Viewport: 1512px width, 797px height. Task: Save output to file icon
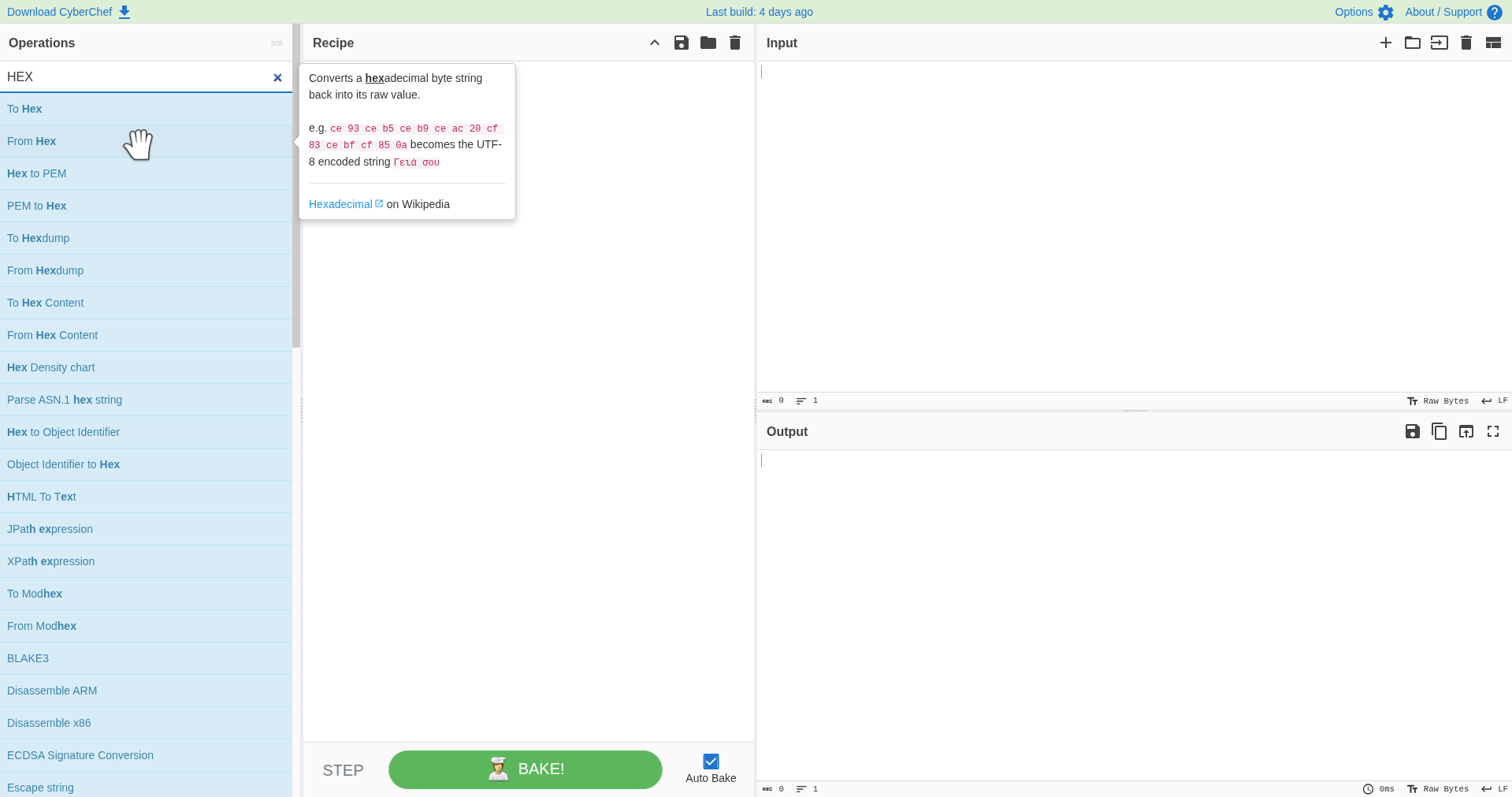[1413, 431]
